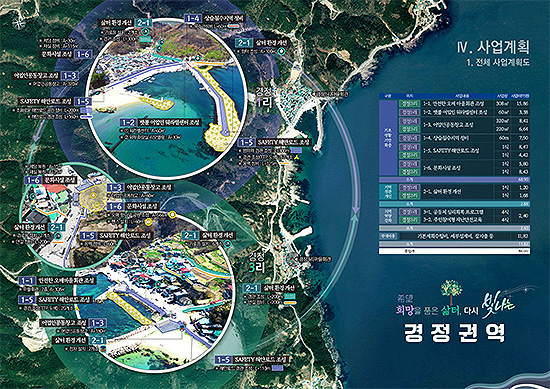The width and height of the screenshot is (550, 389).
Task: Select the 1-4 row in the table
Action: [464, 138]
